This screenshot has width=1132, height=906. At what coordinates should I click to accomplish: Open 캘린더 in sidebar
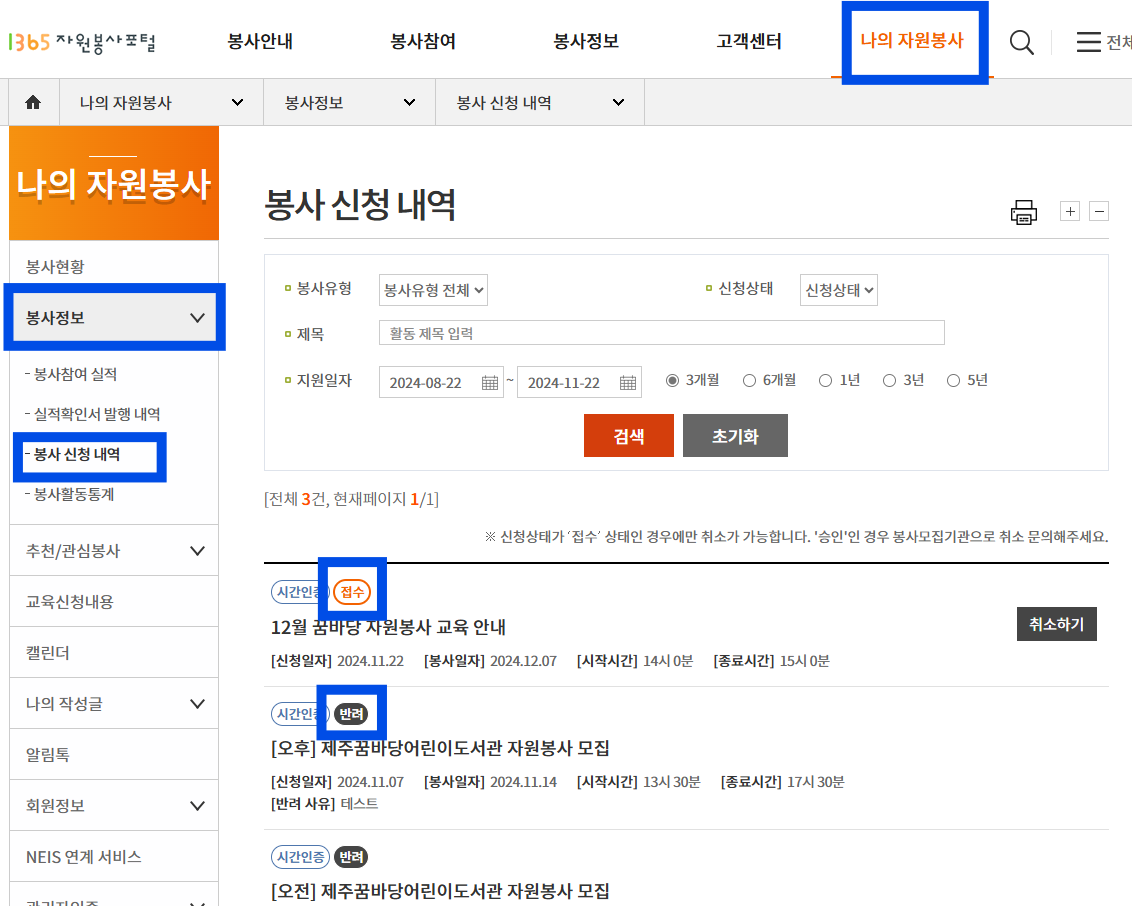click(x=114, y=653)
